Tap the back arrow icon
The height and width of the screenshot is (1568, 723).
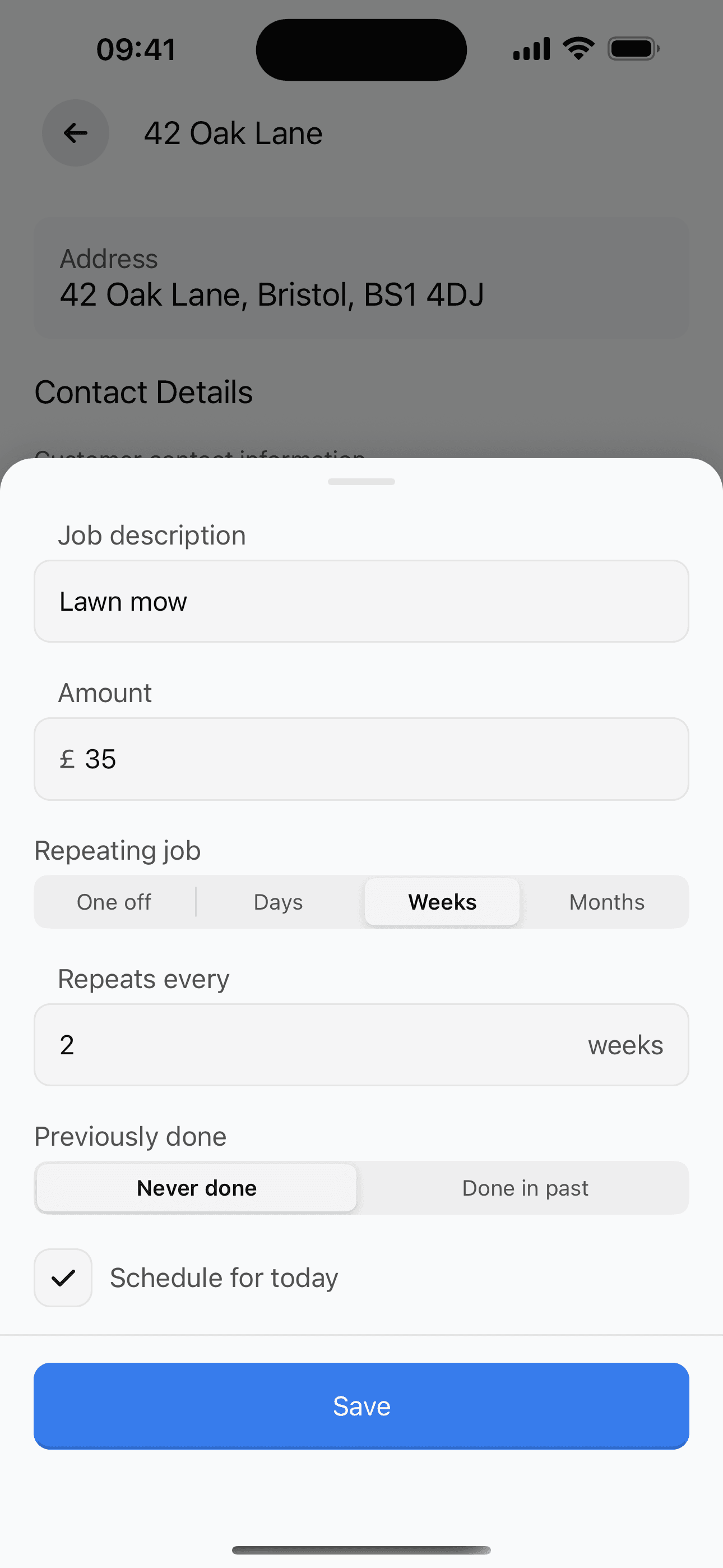click(76, 133)
